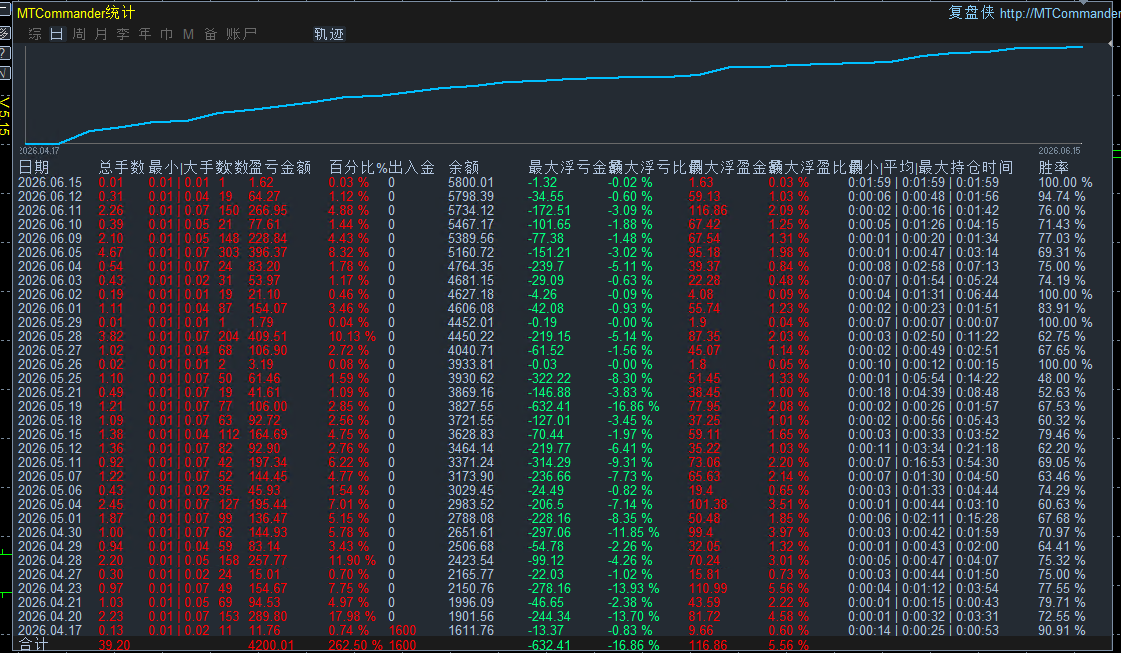This screenshot has height=654, width=1121.
Task: Click the help question-mark button on left edge
Action: [x=4, y=53]
